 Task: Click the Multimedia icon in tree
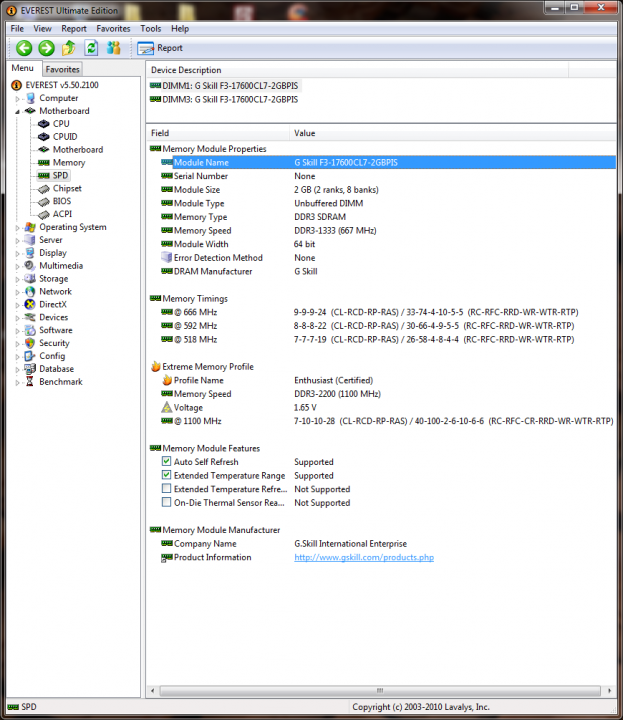coord(30,266)
